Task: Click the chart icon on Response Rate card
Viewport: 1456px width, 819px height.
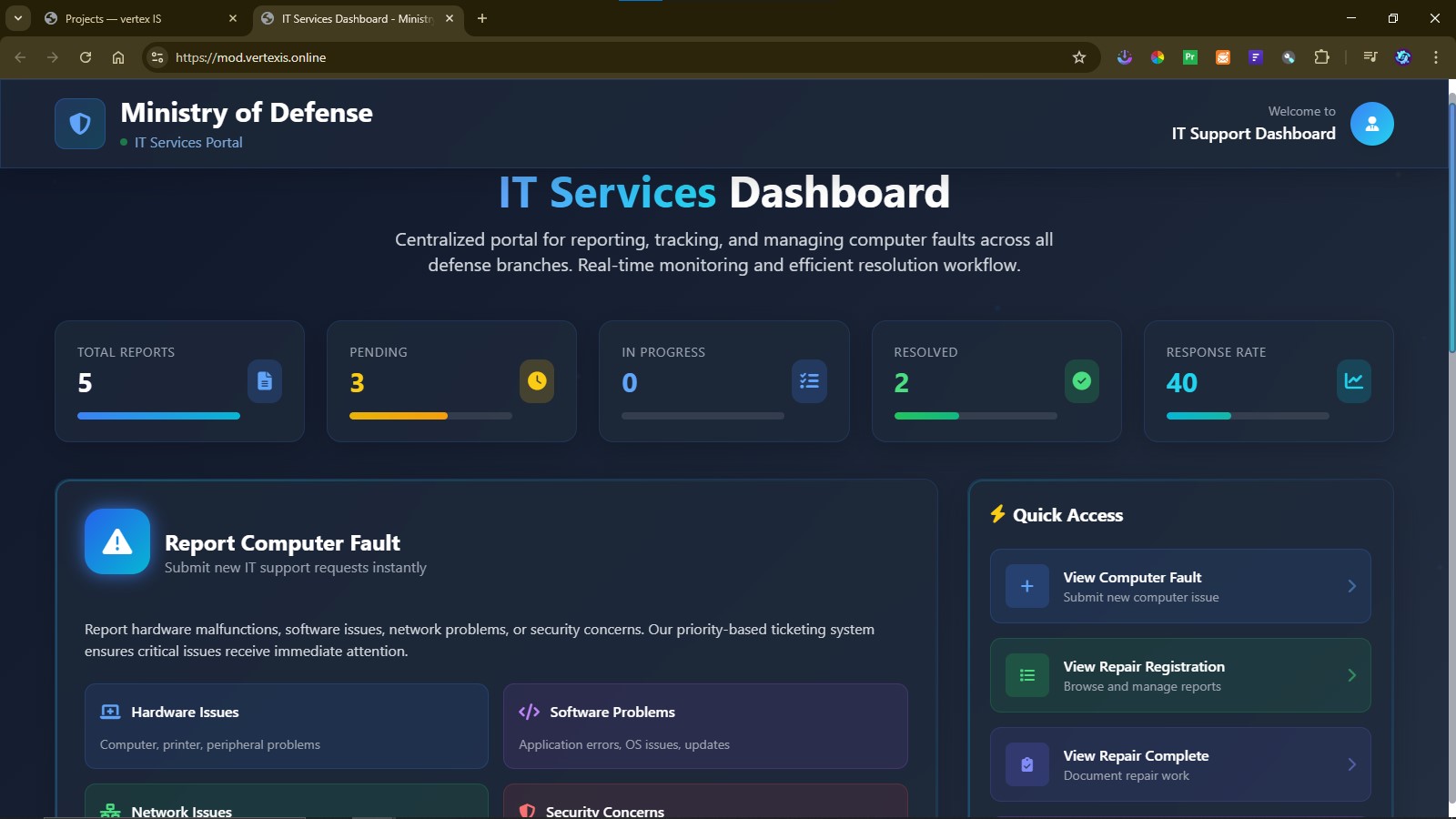Action: (1355, 381)
